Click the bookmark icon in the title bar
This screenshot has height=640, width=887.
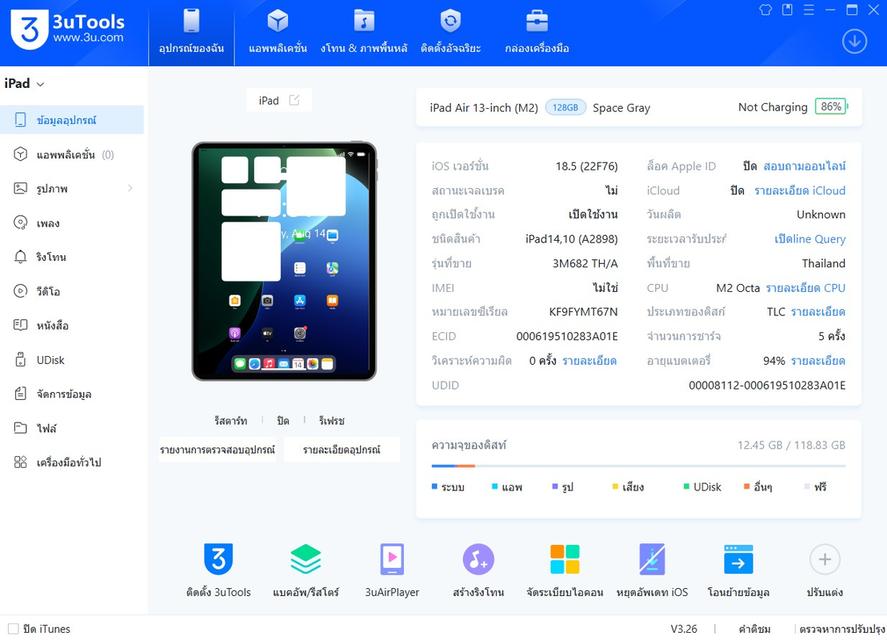(787, 10)
